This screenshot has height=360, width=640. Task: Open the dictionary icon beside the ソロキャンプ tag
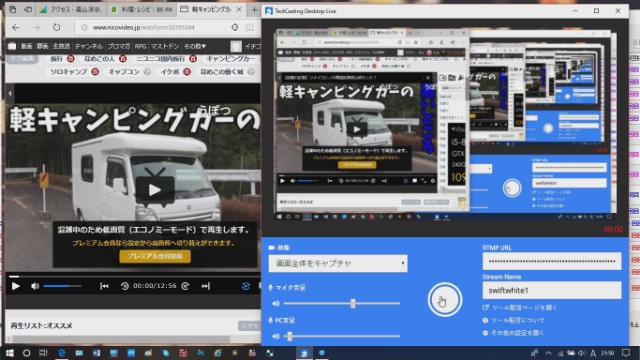coord(95,72)
